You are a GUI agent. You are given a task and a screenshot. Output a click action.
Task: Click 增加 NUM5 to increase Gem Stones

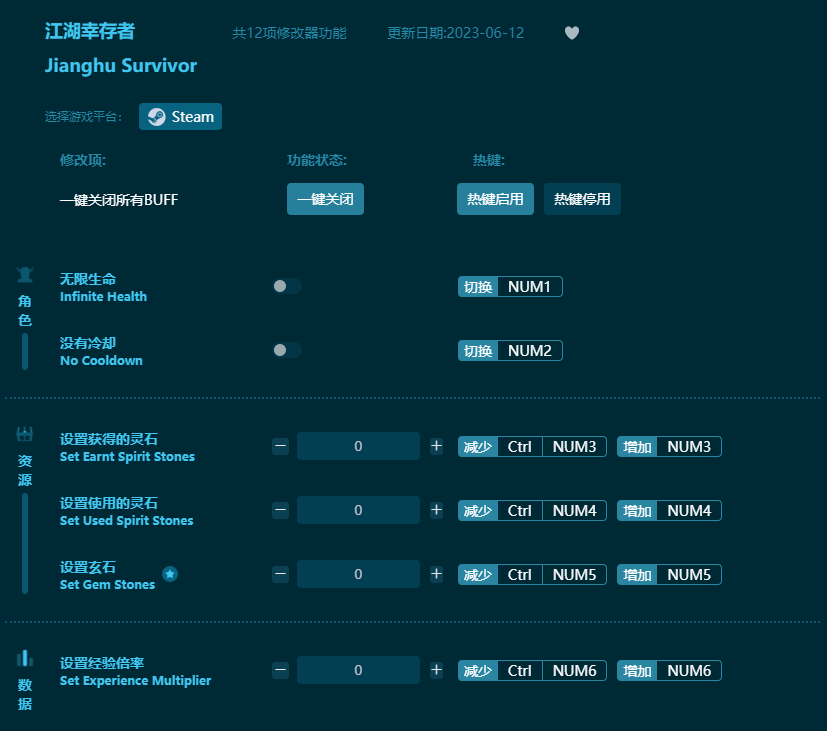[670, 574]
